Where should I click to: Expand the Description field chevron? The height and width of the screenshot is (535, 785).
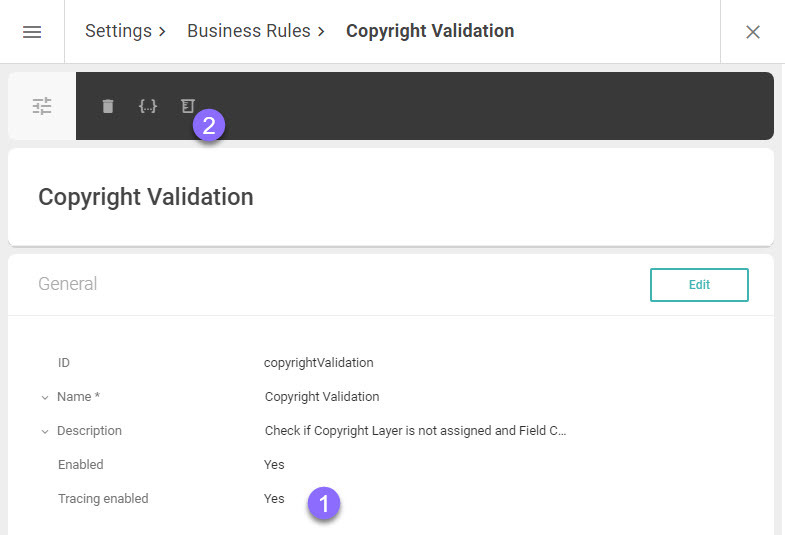tap(45, 431)
